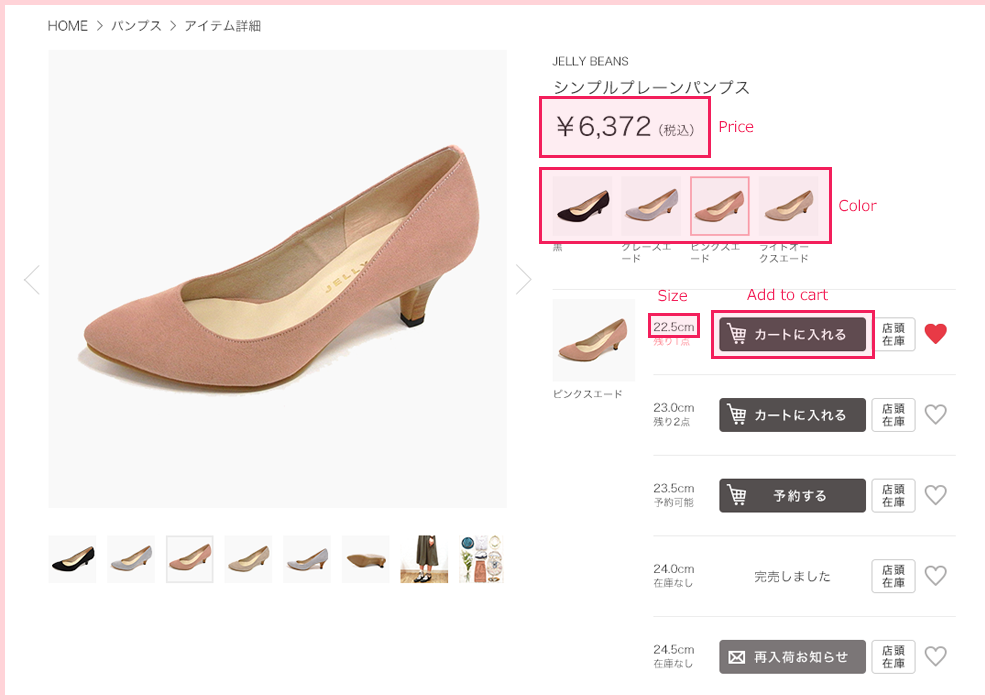Unfavorite the 22.5cm size red heart
This screenshot has height=700, width=990.
click(x=935, y=333)
